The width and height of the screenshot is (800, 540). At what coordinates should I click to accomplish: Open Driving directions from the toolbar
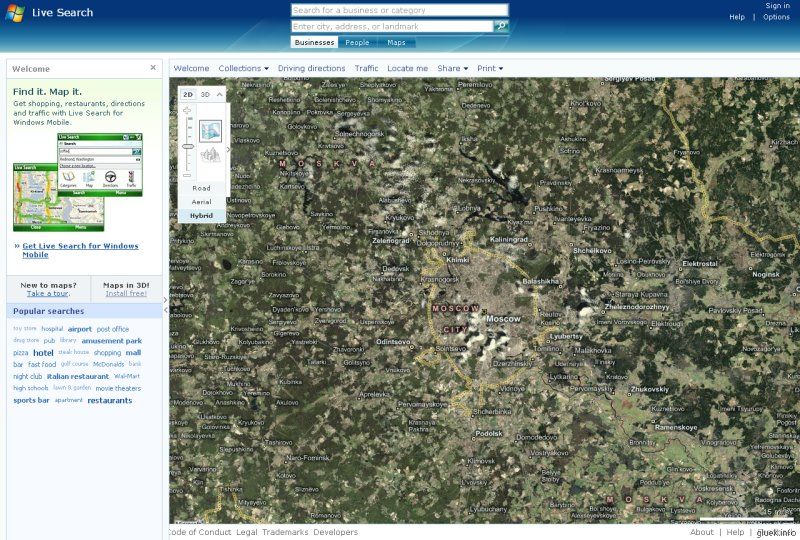(311, 68)
